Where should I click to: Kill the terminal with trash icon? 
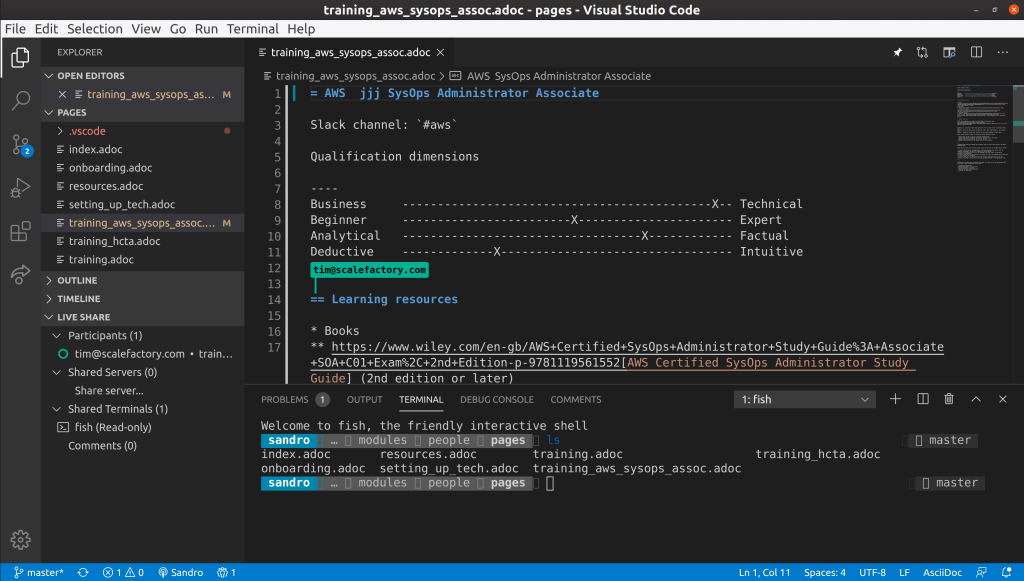(x=949, y=399)
